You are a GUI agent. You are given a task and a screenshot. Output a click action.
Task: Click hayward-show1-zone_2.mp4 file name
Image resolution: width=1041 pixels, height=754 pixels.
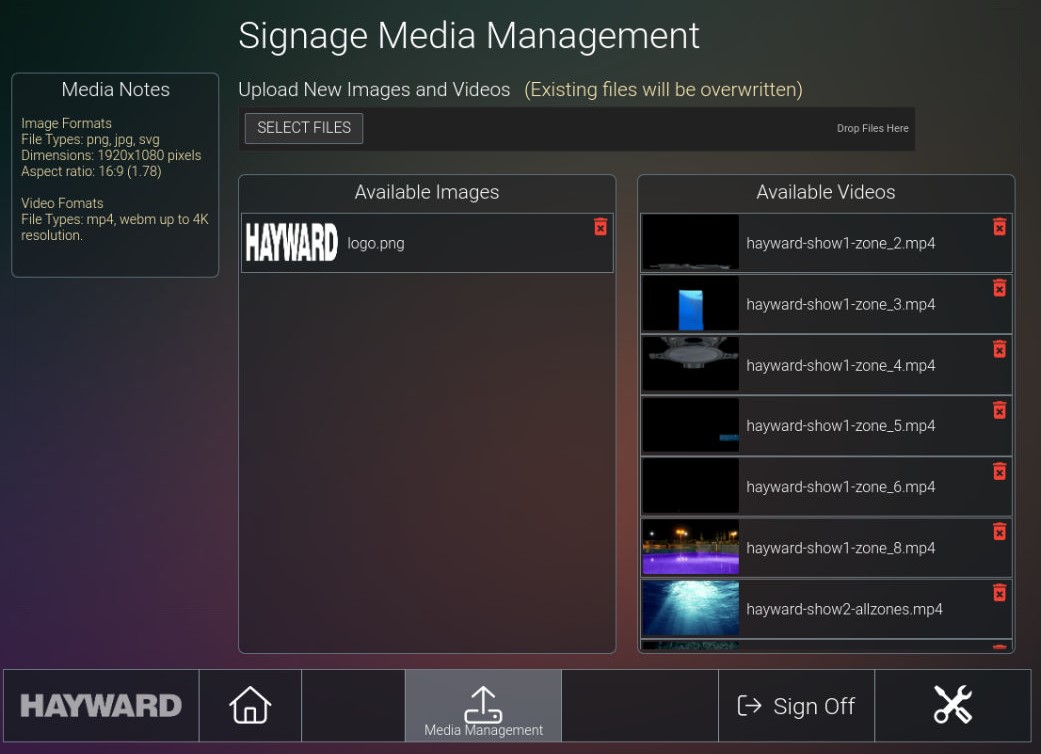[x=841, y=244]
